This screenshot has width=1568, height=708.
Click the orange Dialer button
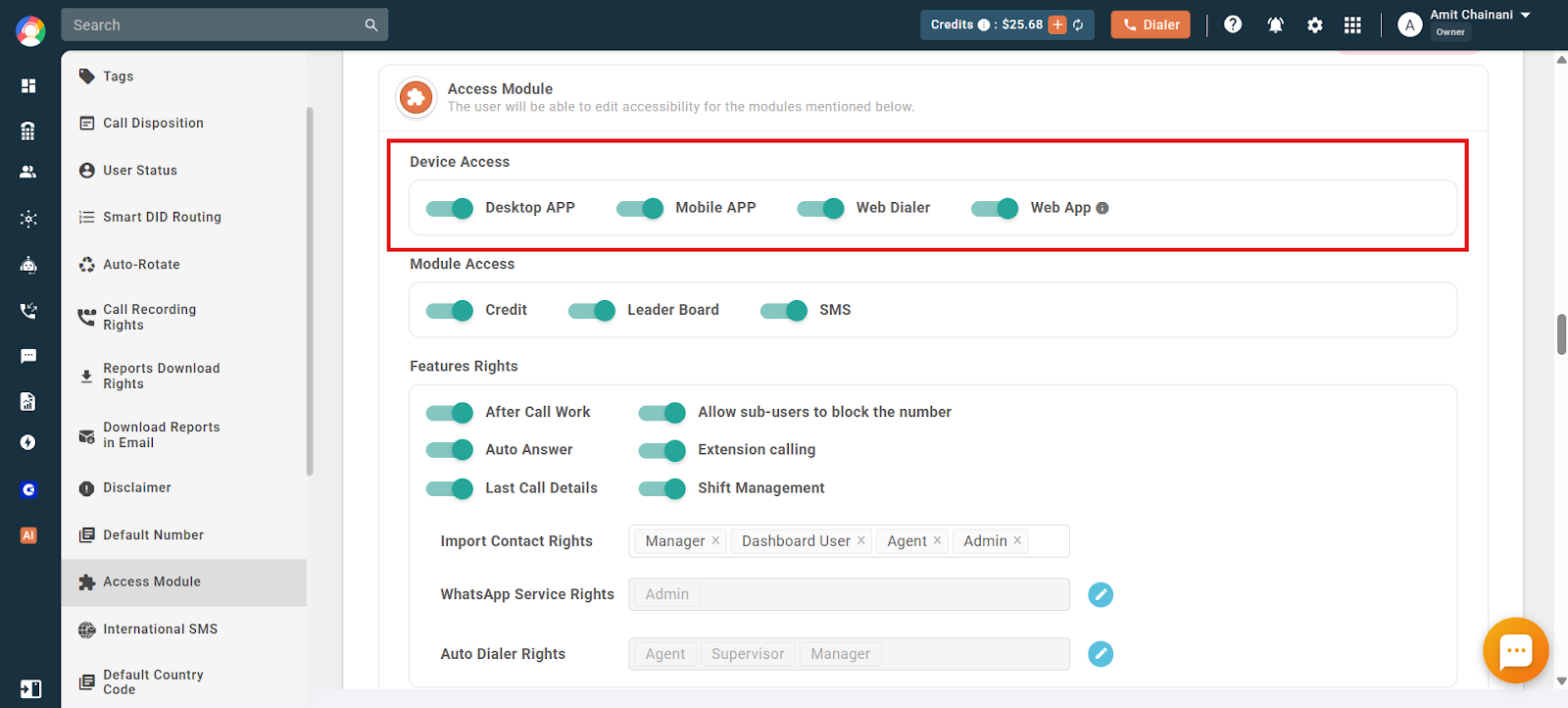click(1151, 25)
